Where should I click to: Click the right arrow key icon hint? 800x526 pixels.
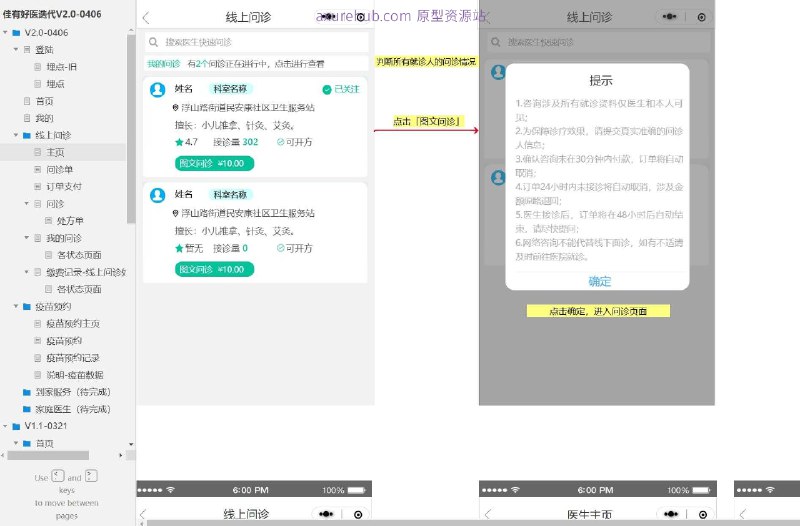[x=91, y=476]
